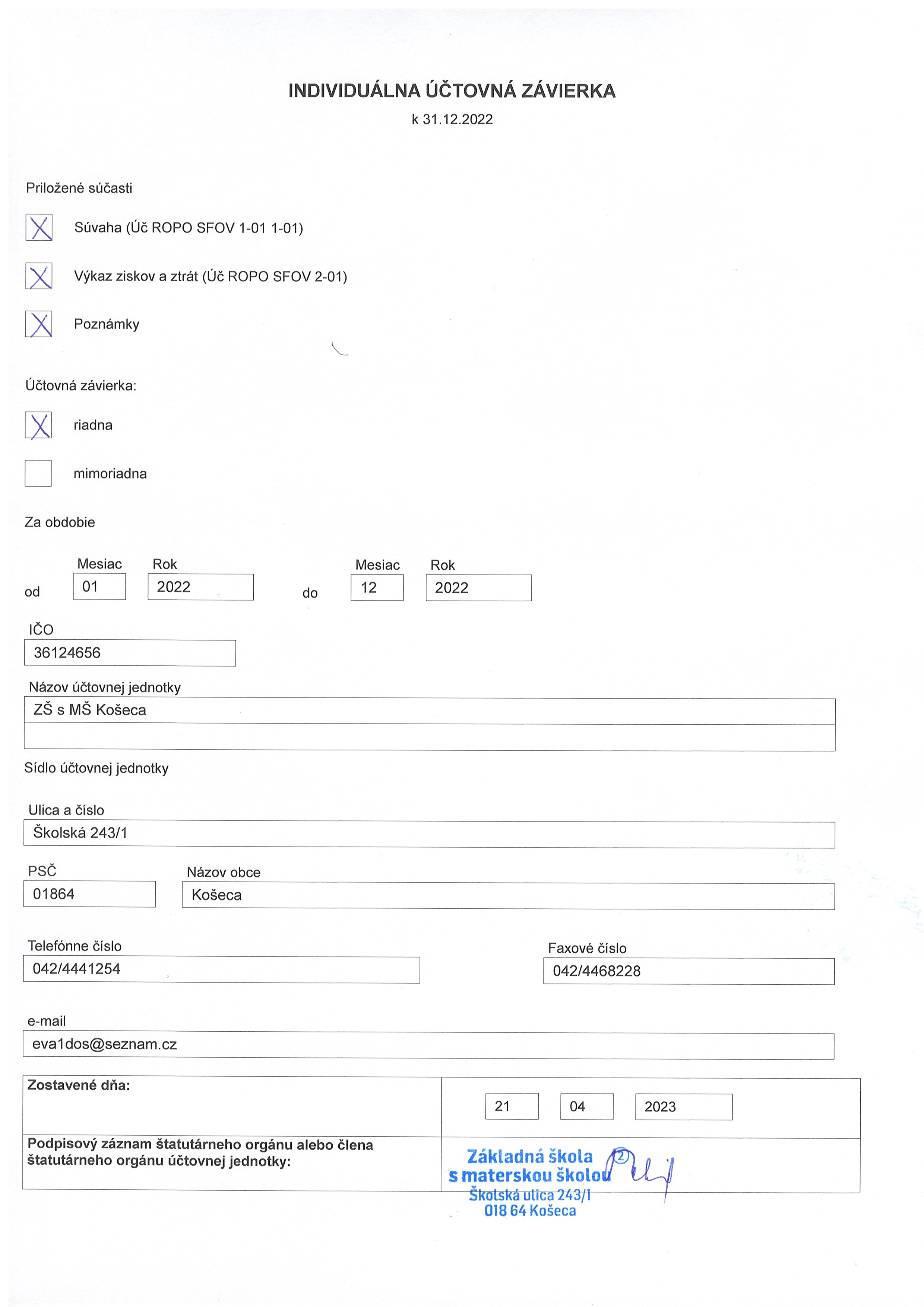The height and width of the screenshot is (1307, 924).
Task: Toggle the Výkaz ziskov a ztrát checkbox
Action: (39, 275)
